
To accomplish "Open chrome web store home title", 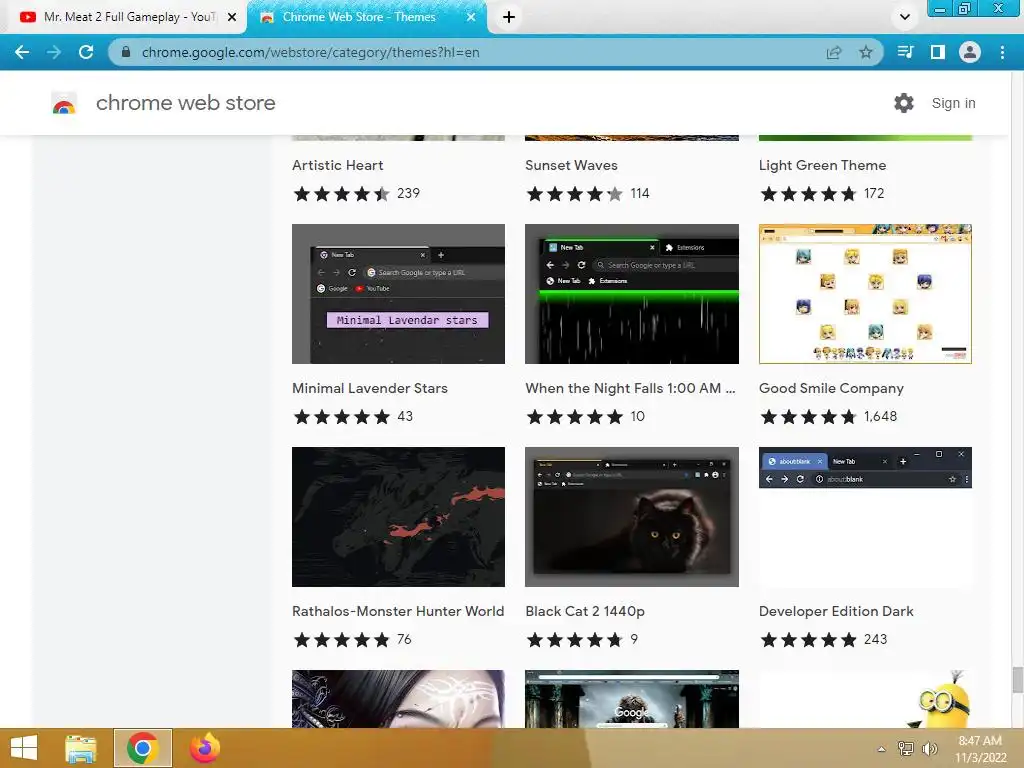I will point(185,103).
